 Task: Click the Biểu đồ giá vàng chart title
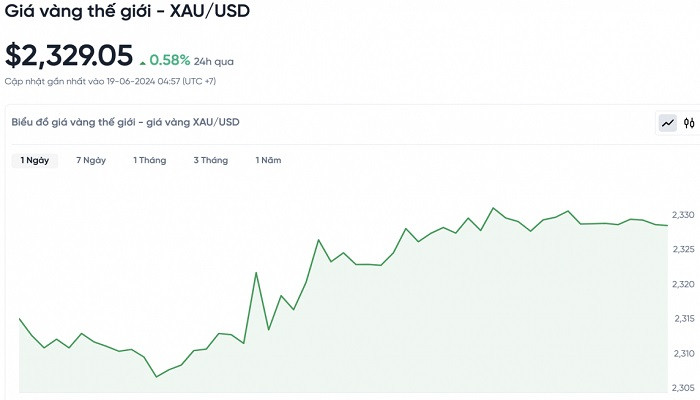pyautogui.click(x=125, y=122)
